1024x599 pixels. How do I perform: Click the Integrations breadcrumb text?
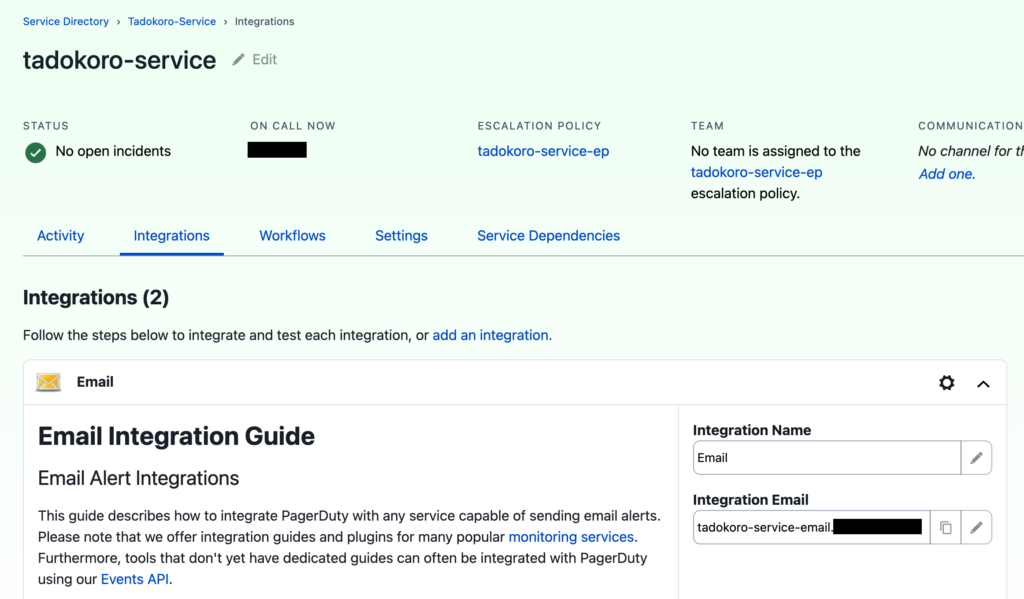[264, 22]
